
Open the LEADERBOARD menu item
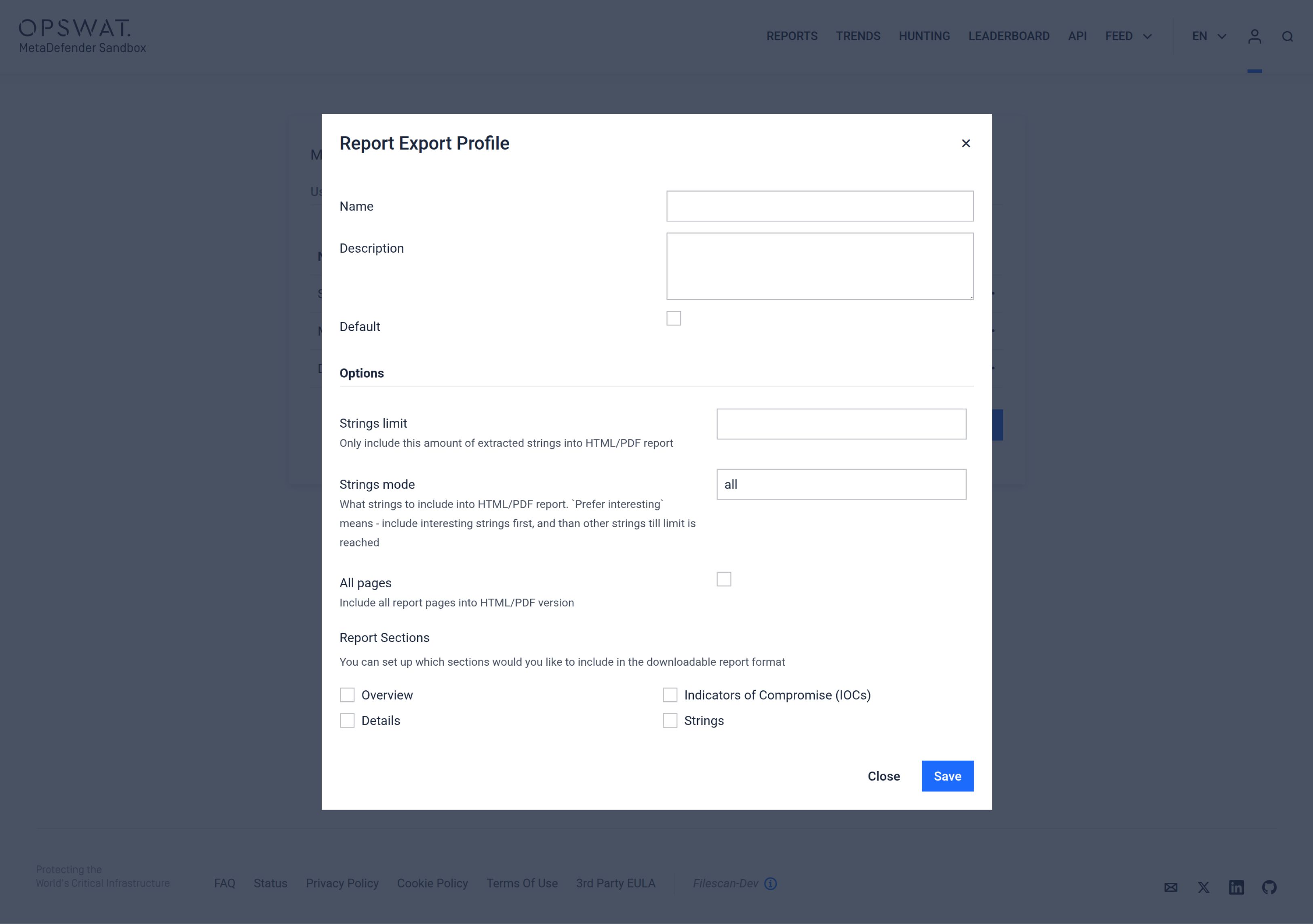pyautogui.click(x=1008, y=37)
